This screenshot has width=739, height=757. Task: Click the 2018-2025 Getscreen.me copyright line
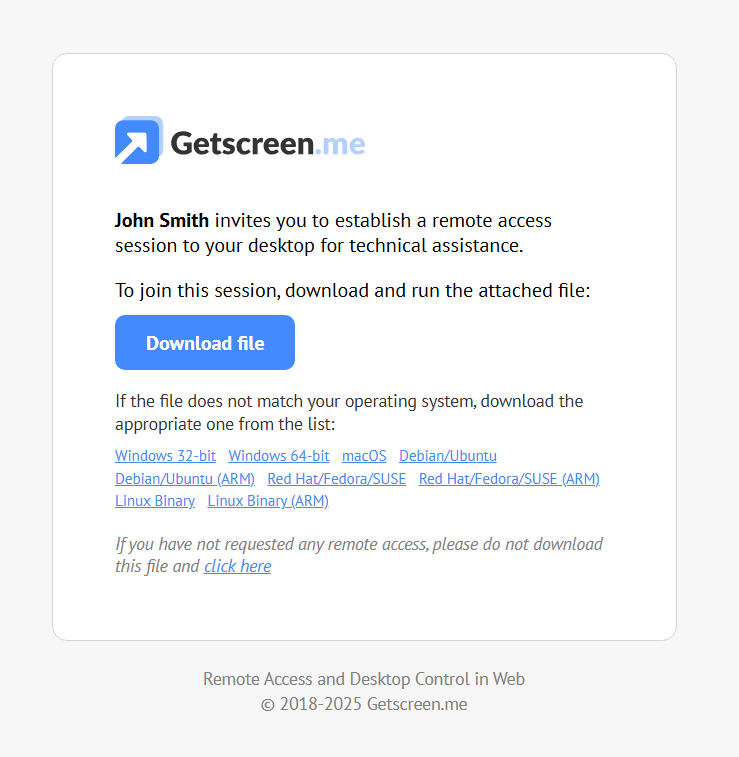pos(364,704)
